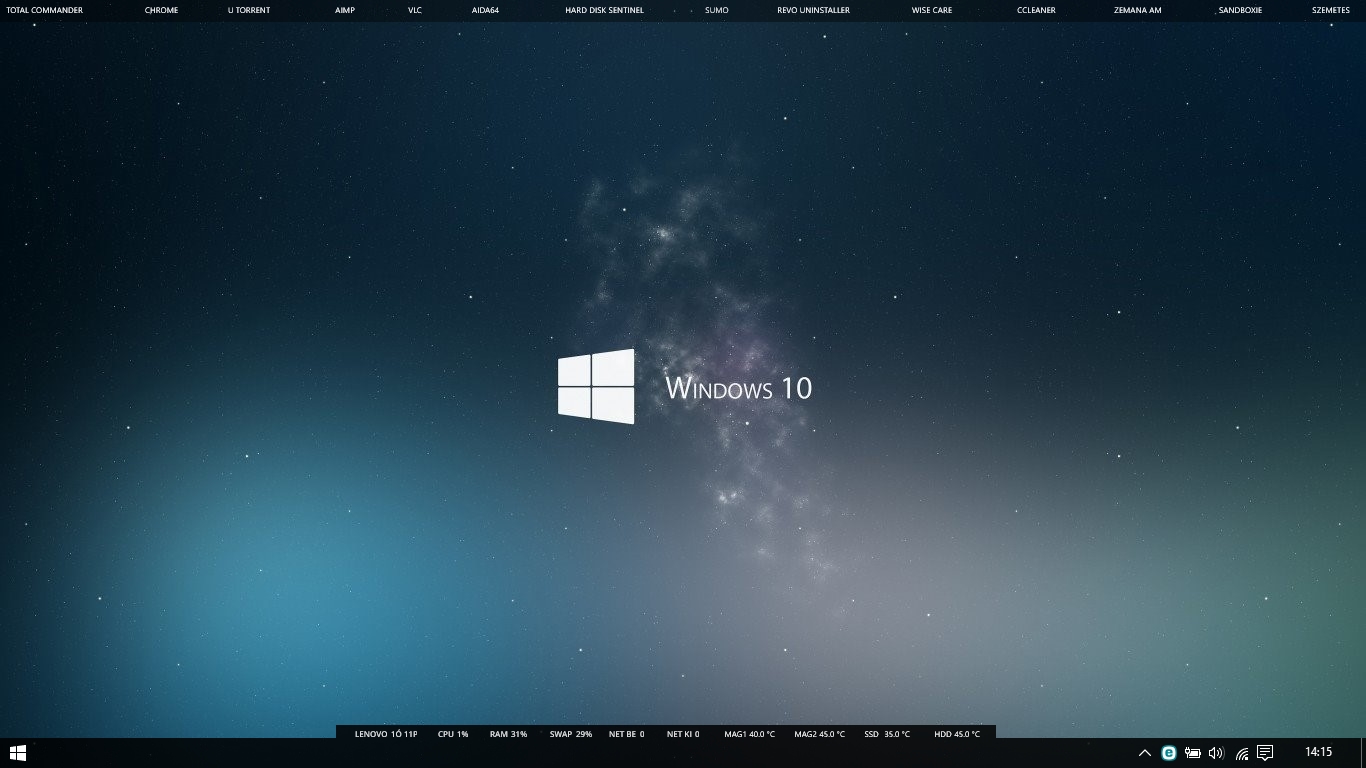Open Revo Uninstaller shortcut

pyautogui.click(x=813, y=10)
